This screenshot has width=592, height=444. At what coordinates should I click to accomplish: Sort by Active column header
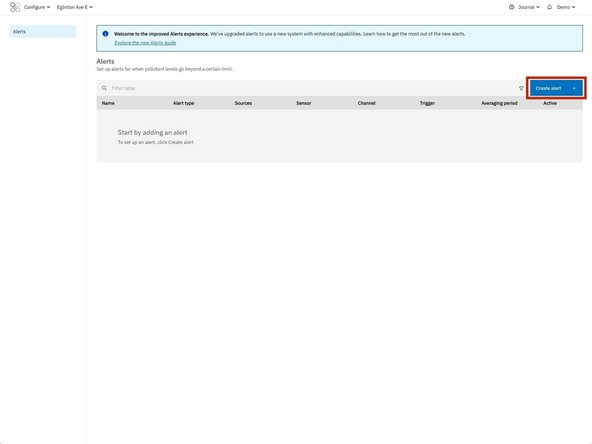550,103
